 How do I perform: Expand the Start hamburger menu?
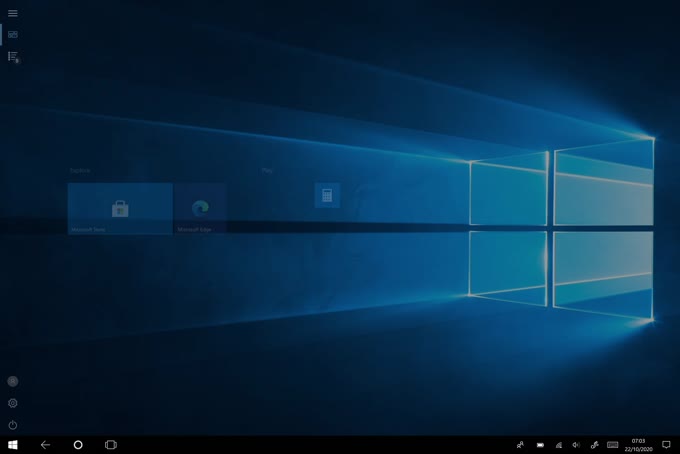tap(13, 13)
